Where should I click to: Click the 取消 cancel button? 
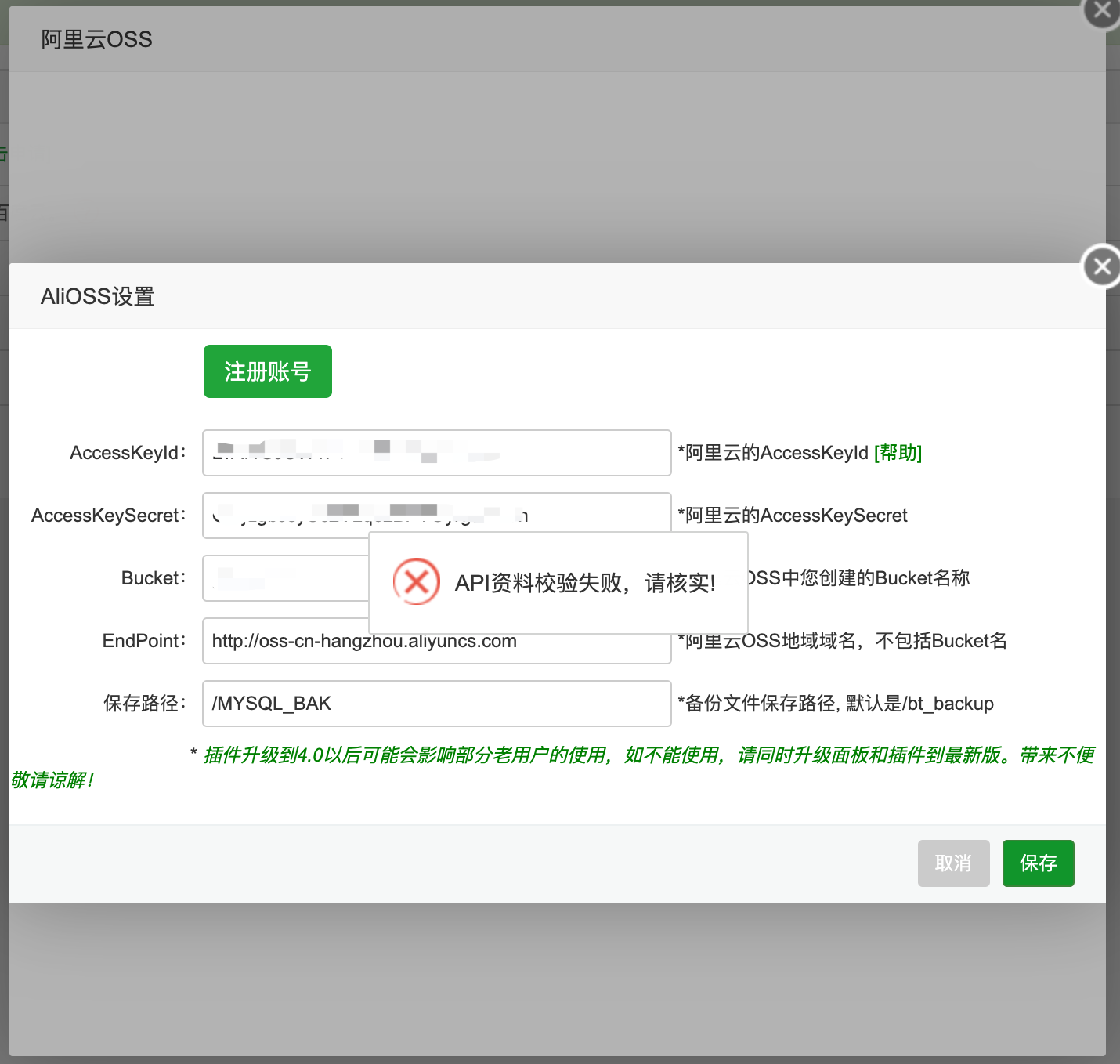pos(954,863)
